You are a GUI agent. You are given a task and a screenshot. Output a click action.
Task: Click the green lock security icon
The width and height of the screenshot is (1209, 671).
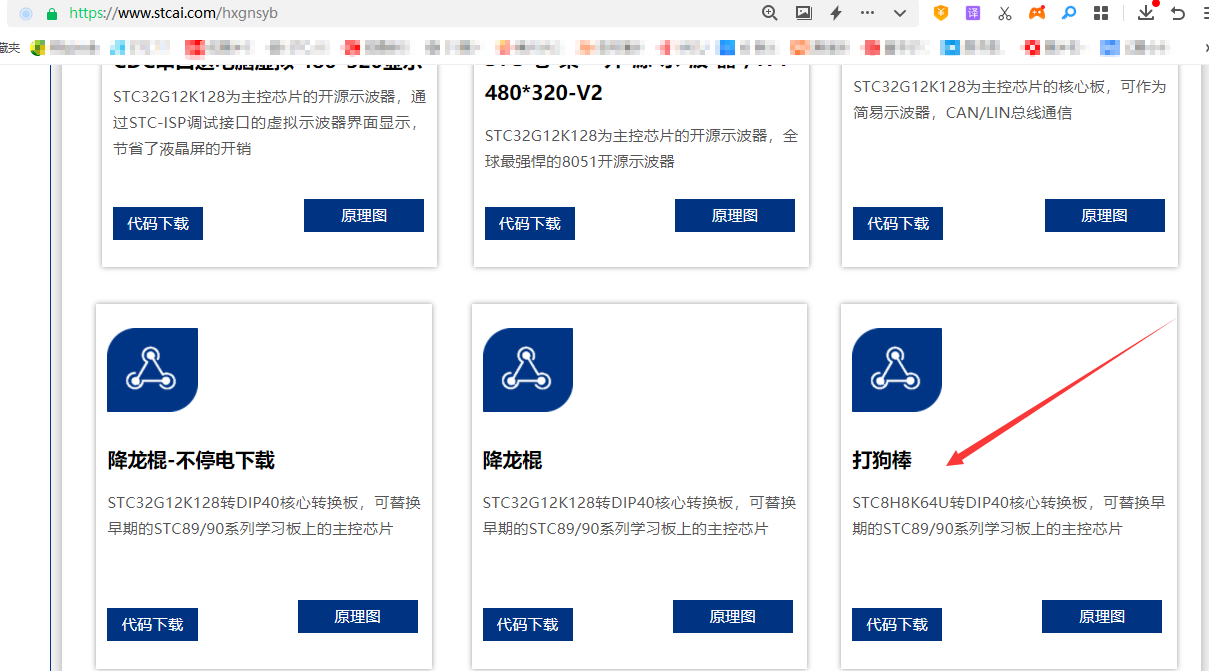[x=52, y=14]
